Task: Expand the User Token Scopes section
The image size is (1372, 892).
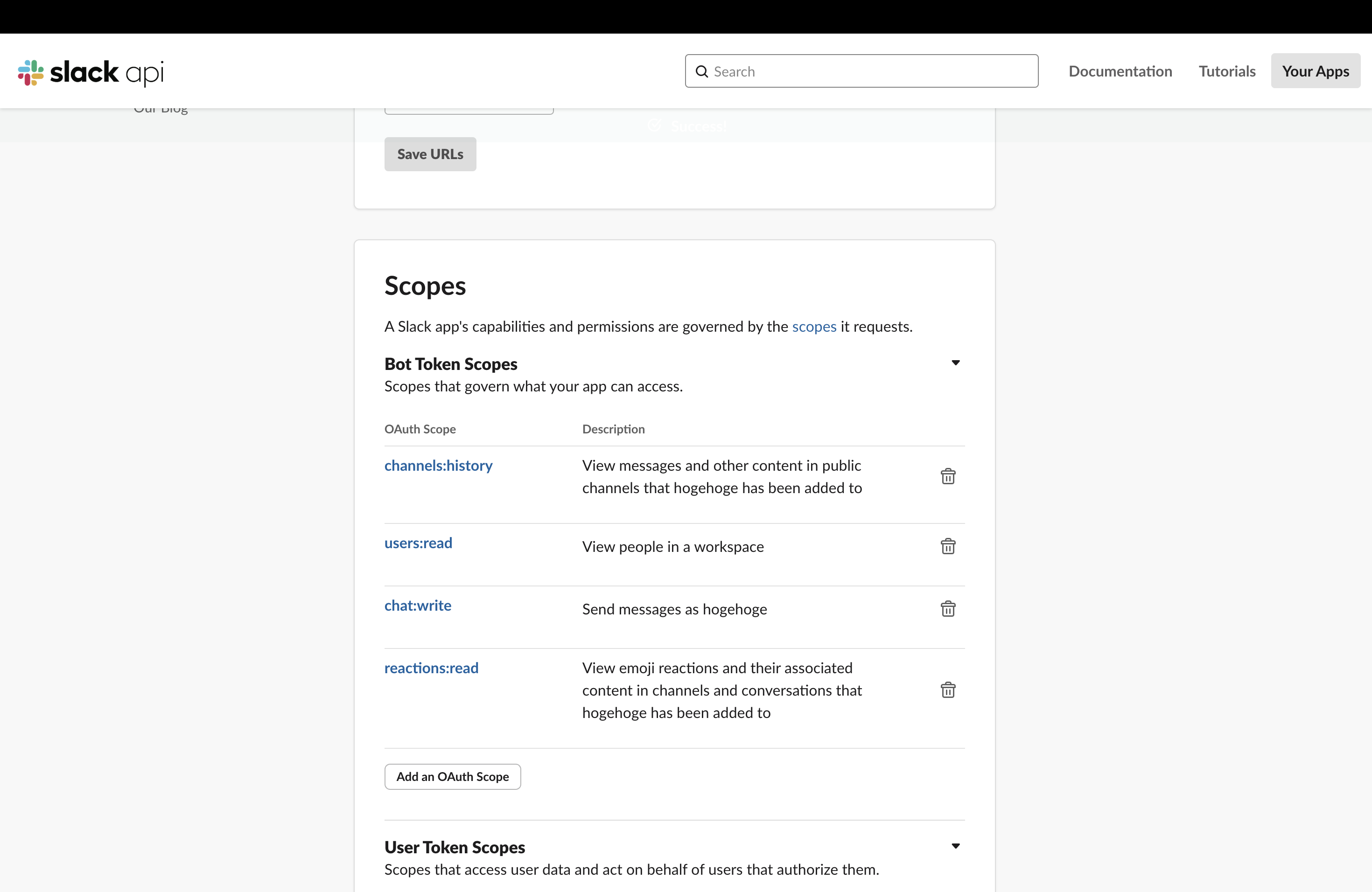Action: tap(955, 846)
